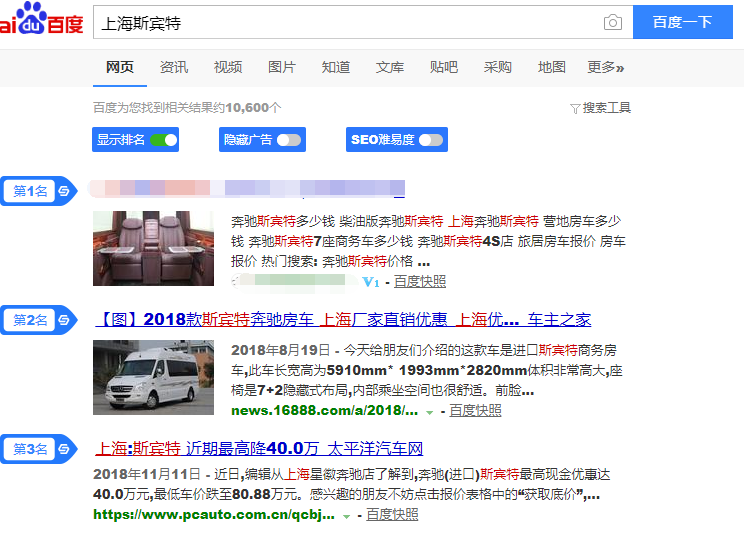Go to the 文库 tab
The image size is (744, 538).
(390, 67)
